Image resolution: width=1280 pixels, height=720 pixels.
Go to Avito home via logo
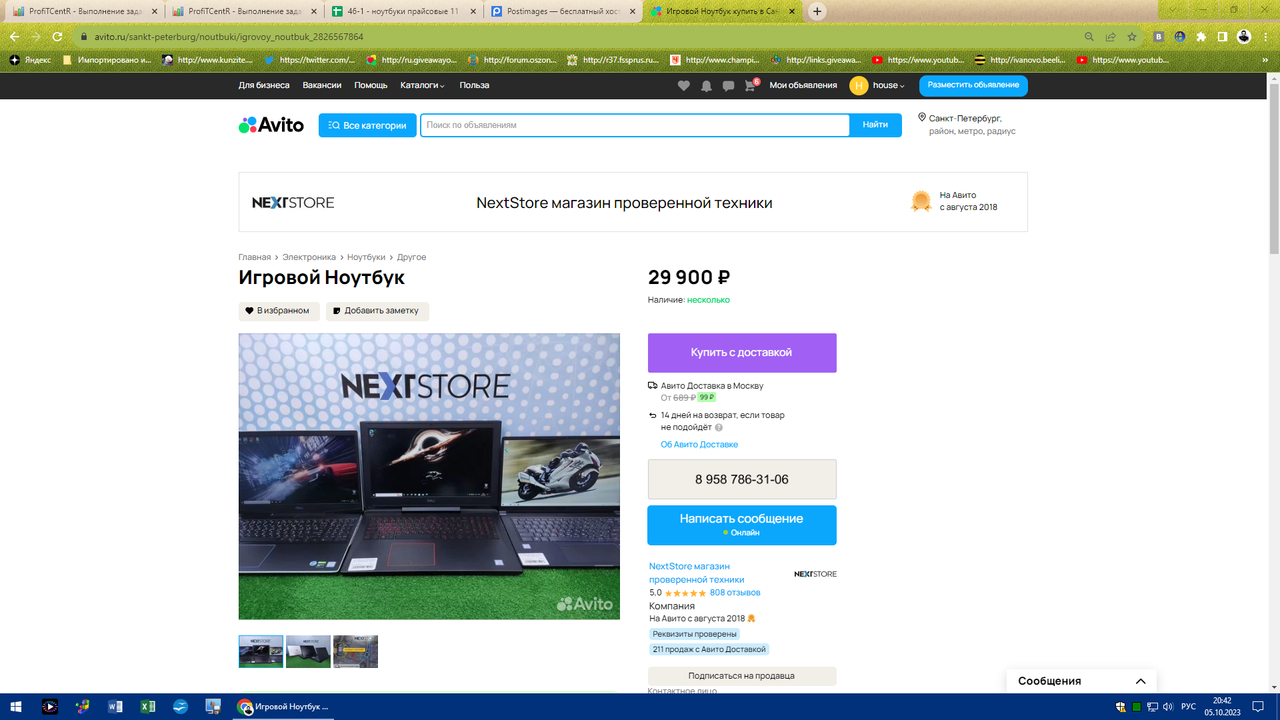tap(271, 125)
